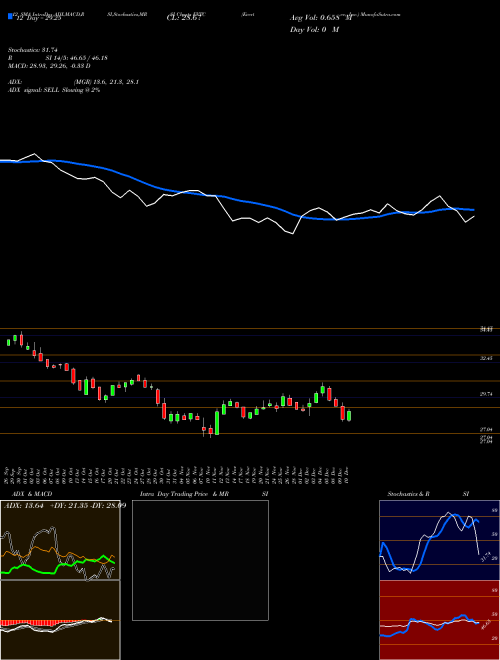
Task: Click the 'SI 14/3: 46.65 / 46.18' value
Action: coord(77,58)
